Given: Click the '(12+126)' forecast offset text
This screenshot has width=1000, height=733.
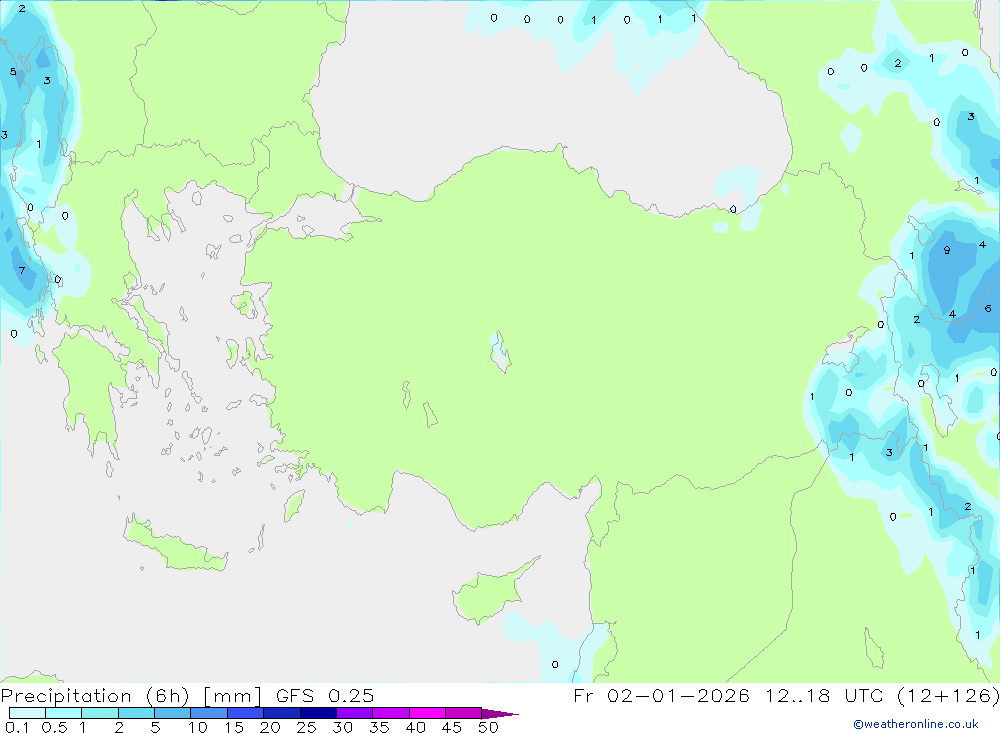Looking at the screenshot, I should click(947, 696).
